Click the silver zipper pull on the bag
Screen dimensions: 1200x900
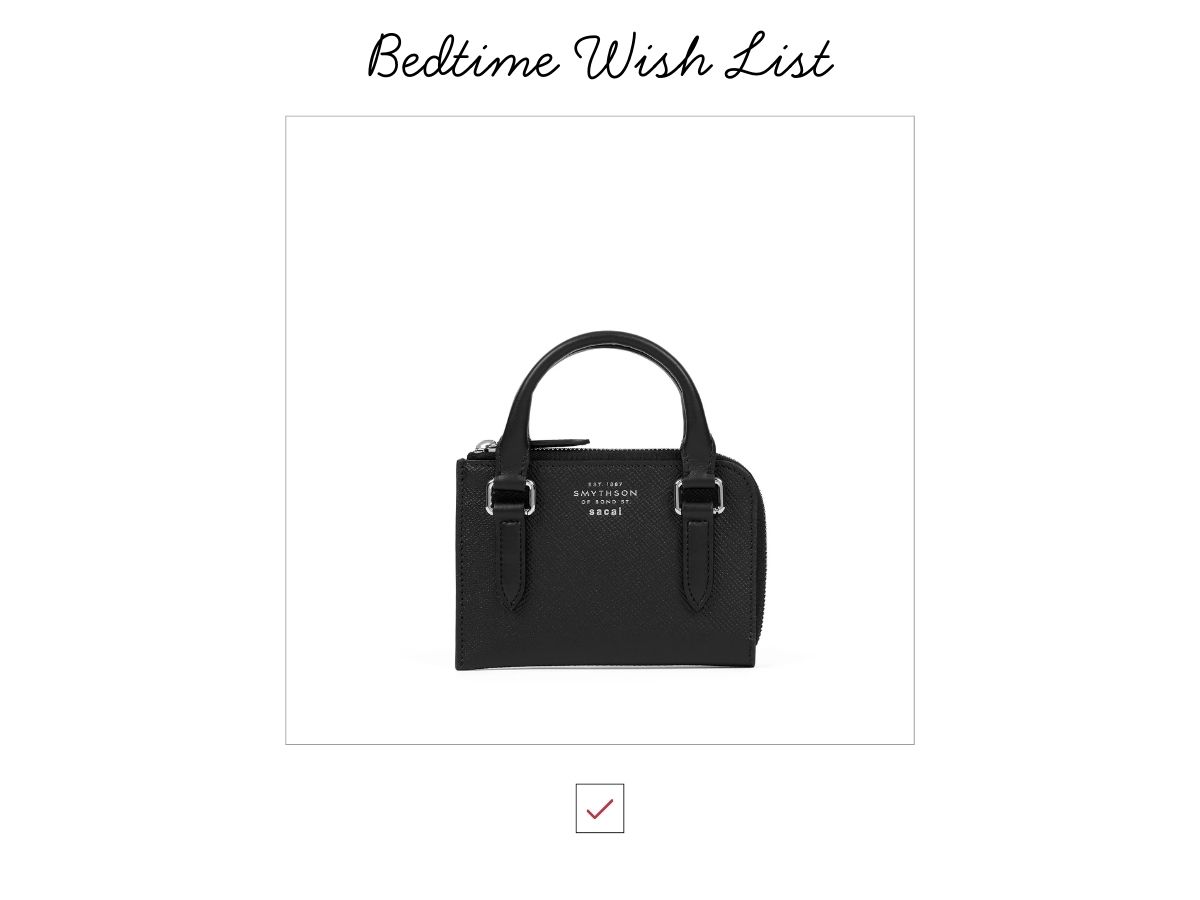(x=487, y=447)
